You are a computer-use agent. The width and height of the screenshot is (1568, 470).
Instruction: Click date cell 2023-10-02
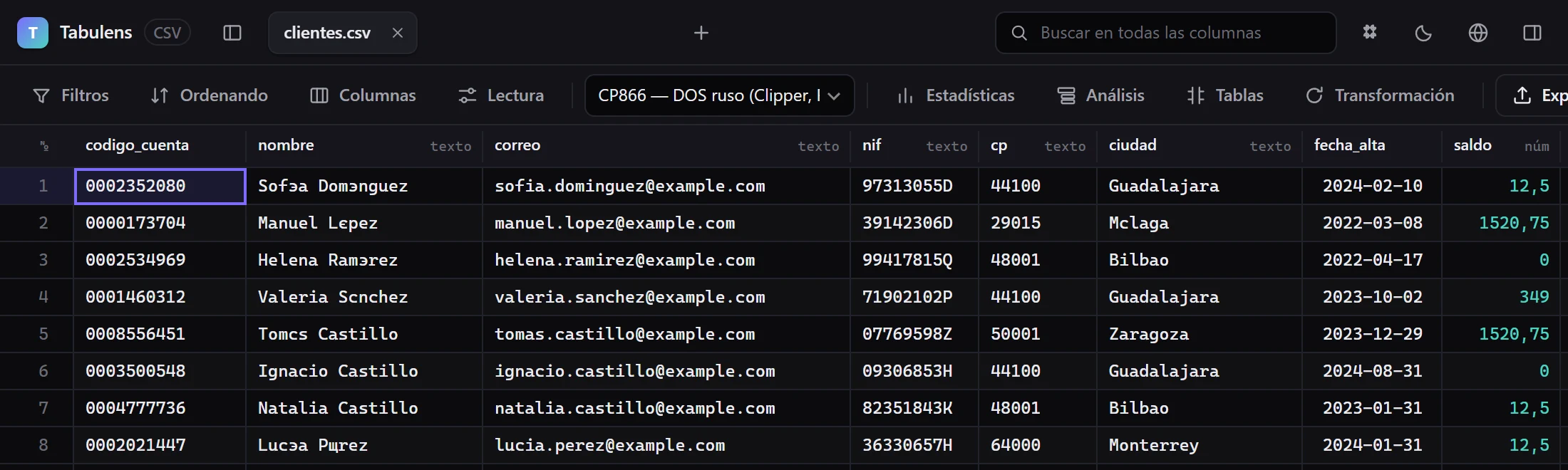click(x=1372, y=298)
